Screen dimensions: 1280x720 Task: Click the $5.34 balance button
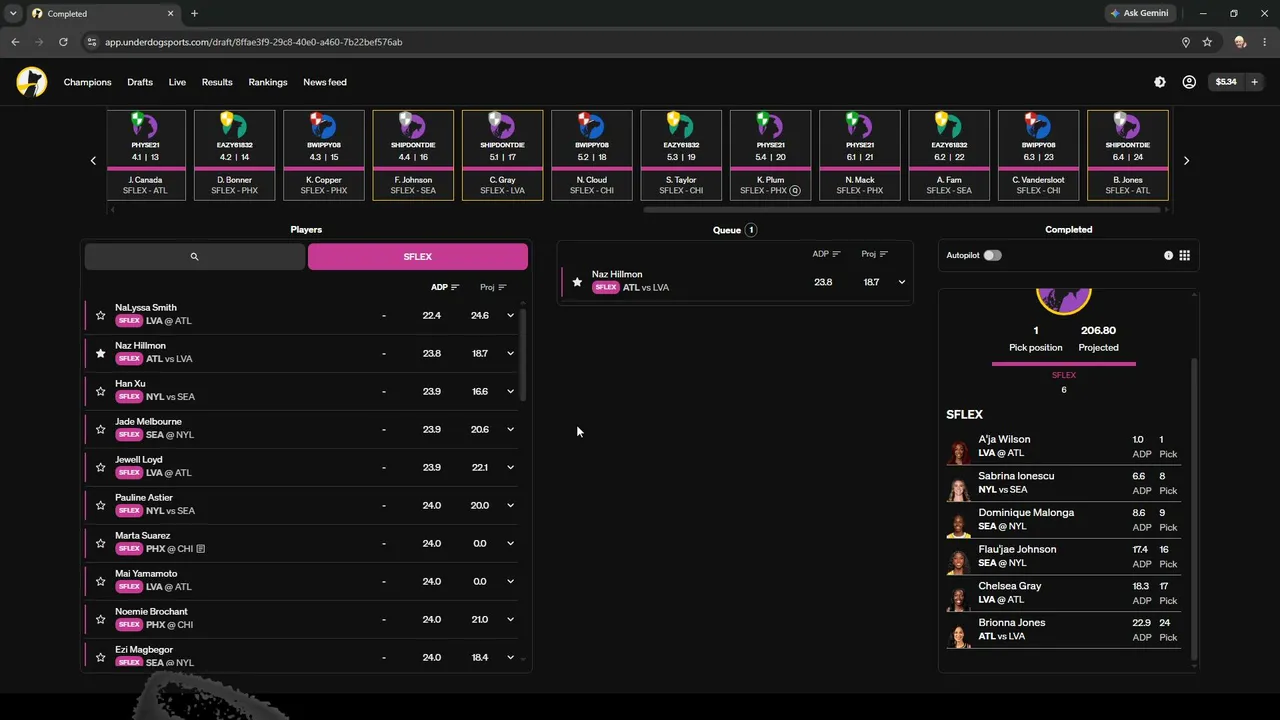coord(1226,82)
